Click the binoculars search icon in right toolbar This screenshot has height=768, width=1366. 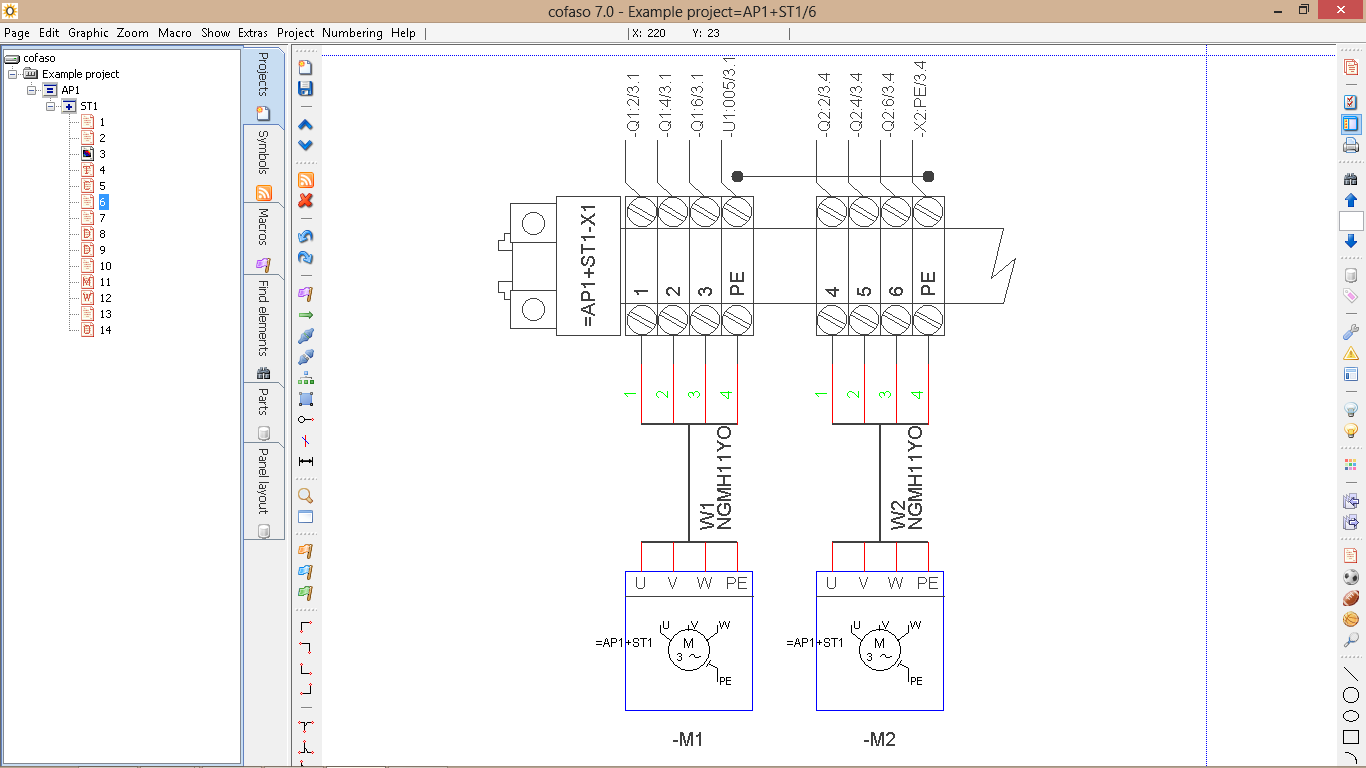click(x=1351, y=180)
